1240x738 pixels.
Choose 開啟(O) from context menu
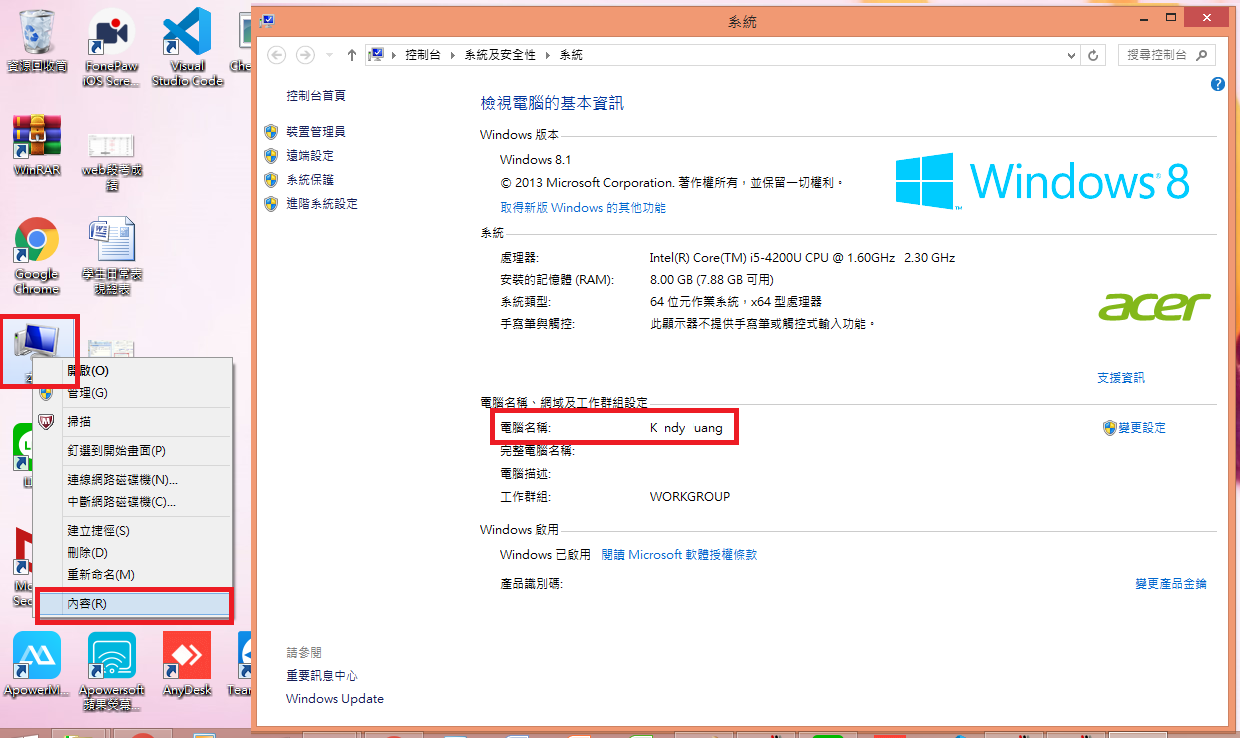pyautogui.click(x=133, y=371)
